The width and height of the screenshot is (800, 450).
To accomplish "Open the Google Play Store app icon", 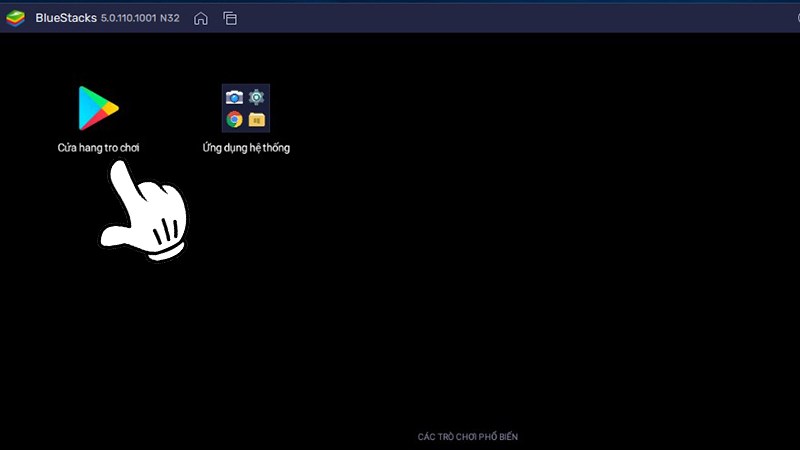I will coord(98,108).
